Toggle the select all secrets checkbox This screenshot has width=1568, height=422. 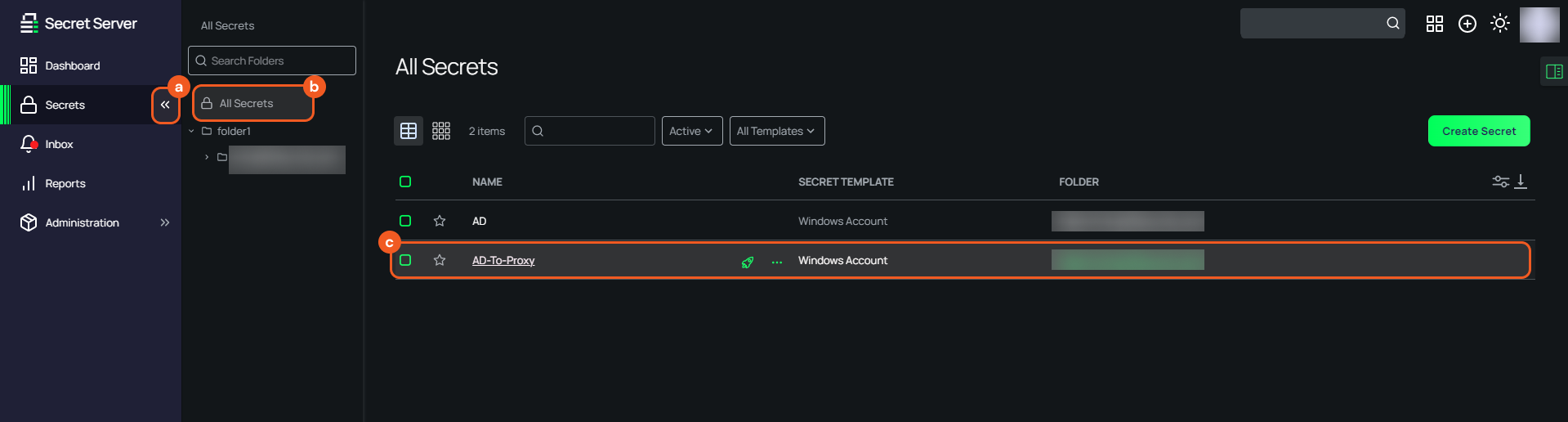pos(405,182)
